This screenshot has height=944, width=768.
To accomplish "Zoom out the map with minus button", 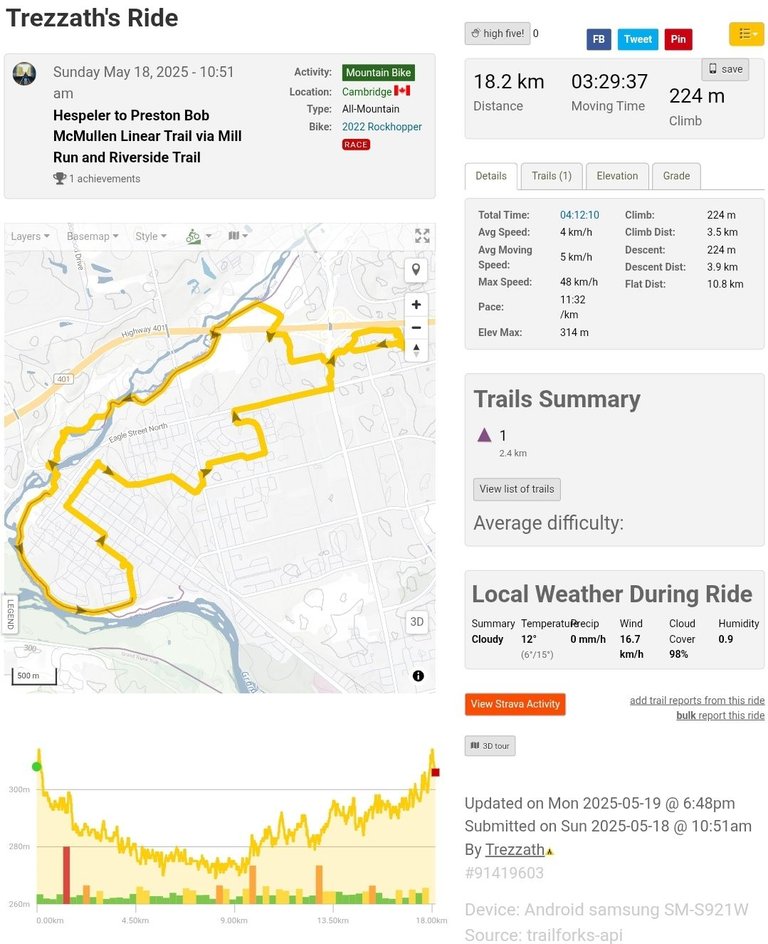I will click(x=416, y=328).
